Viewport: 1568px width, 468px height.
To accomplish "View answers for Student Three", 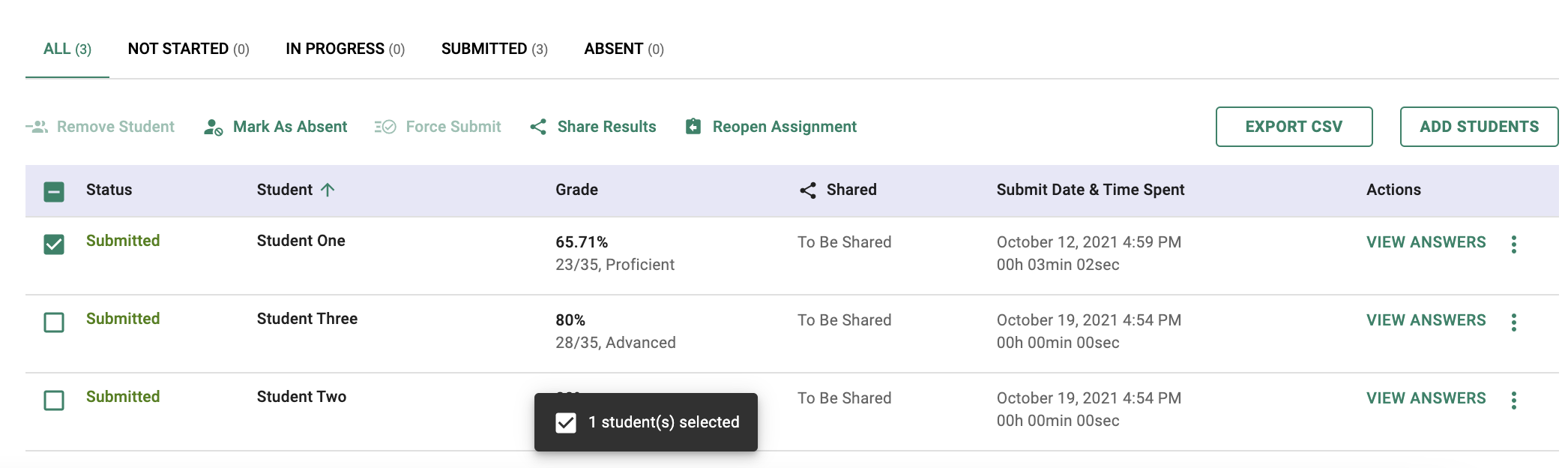I will click(x=1426, y=320).
